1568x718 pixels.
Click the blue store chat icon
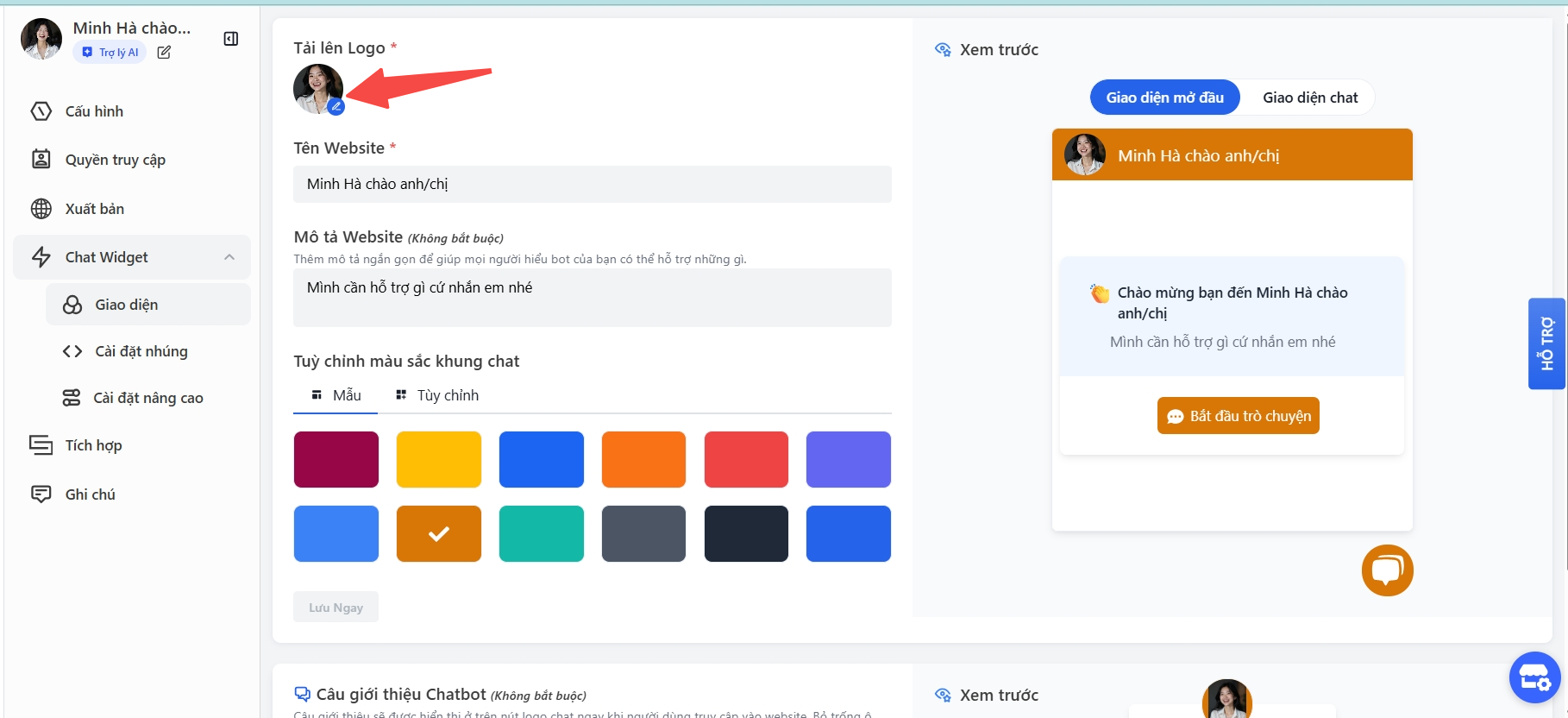(1534, 677)
